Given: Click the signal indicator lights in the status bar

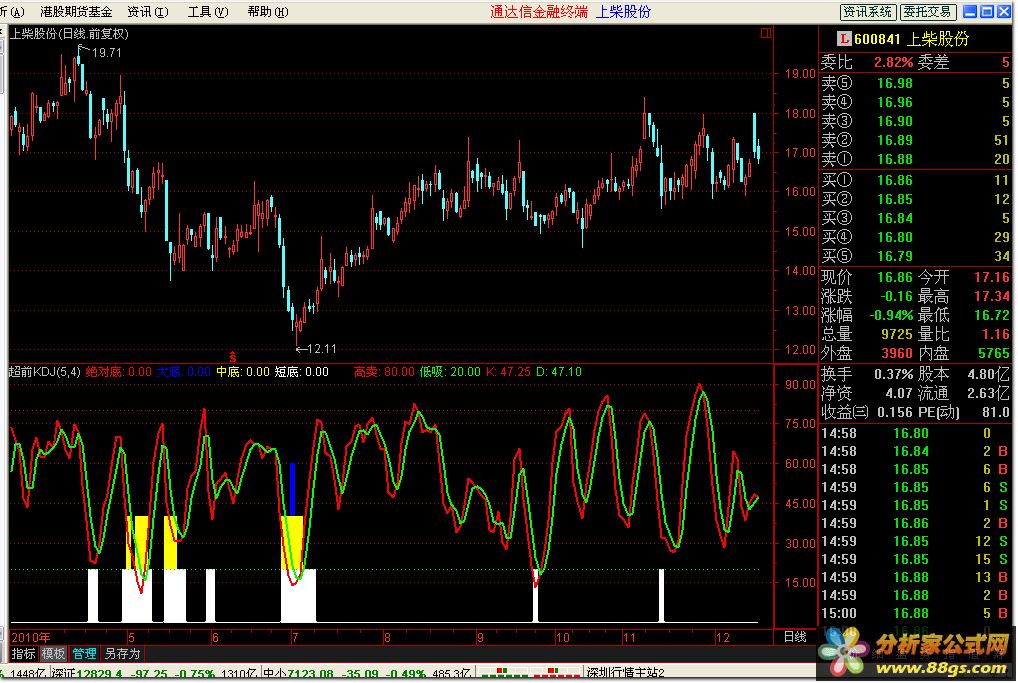Looking at the screenshot, I should 532,671.
